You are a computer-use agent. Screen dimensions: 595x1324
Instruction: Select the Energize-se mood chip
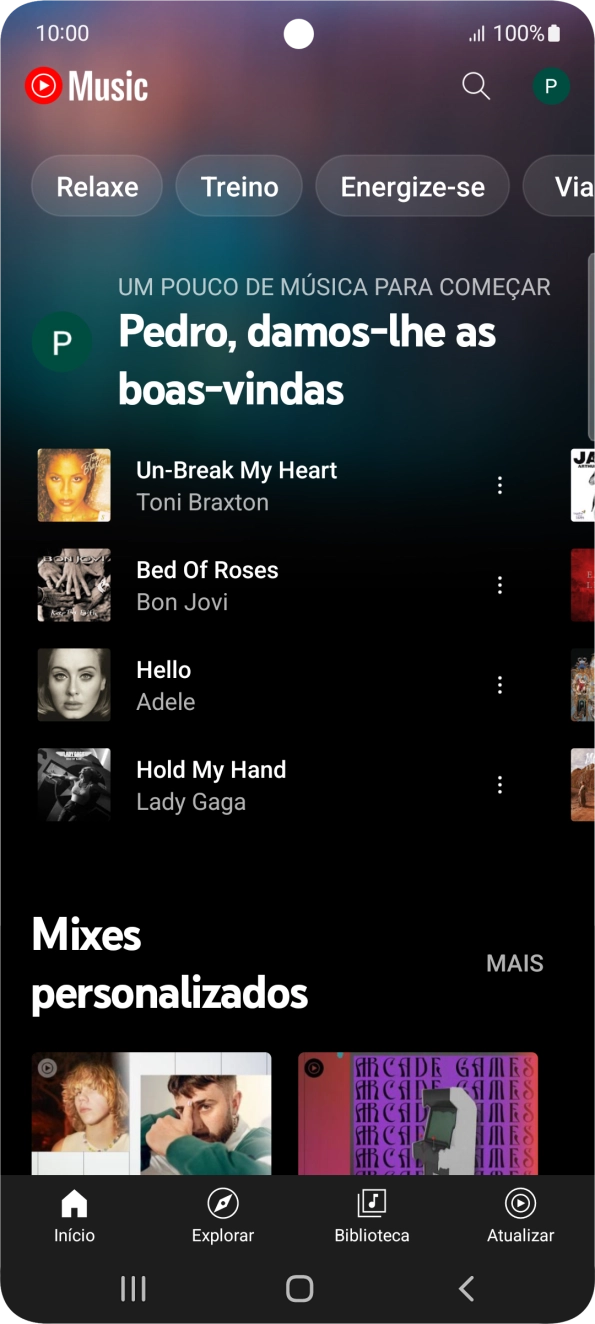click(413, 186)
